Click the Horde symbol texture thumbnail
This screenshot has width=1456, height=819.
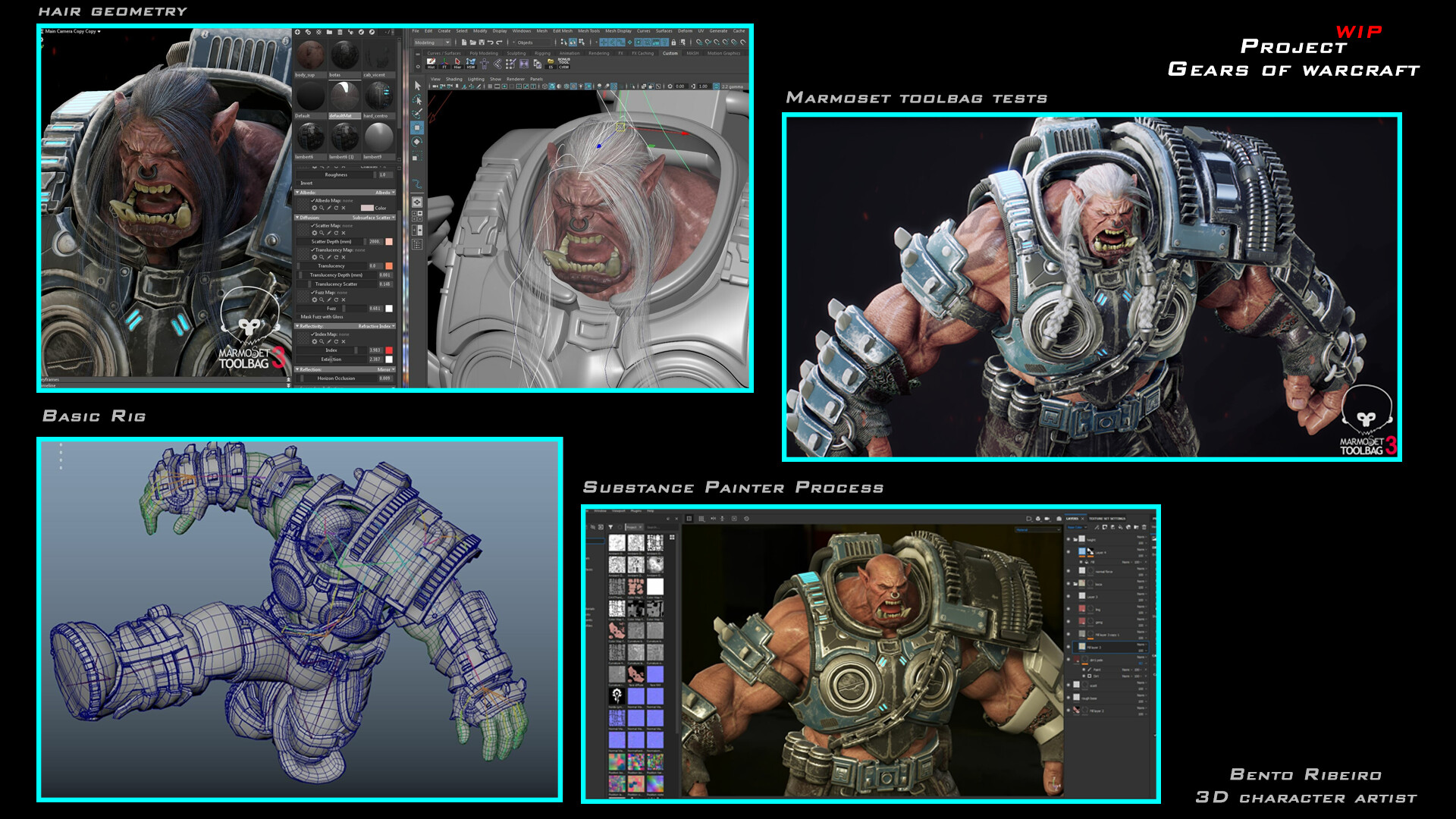pyautogui.click(x=617, y=696)
